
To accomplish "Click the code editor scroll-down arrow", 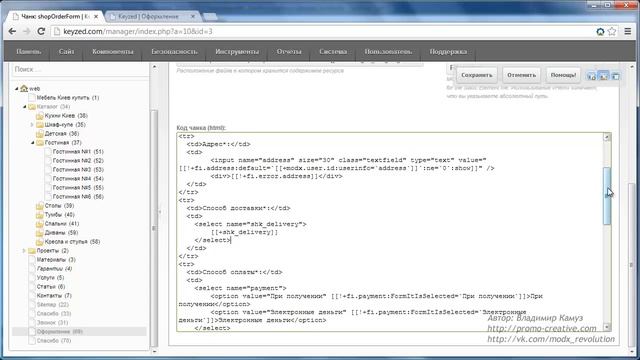I will (x=607, y=327).
